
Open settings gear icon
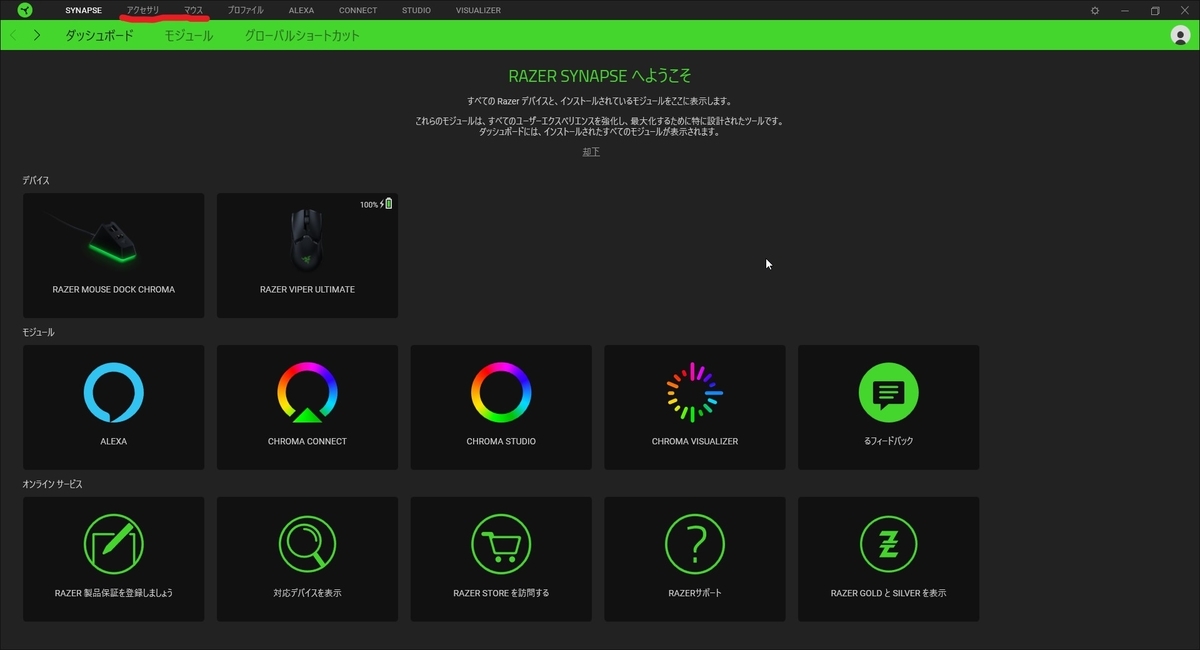[x=1095, y=10]
